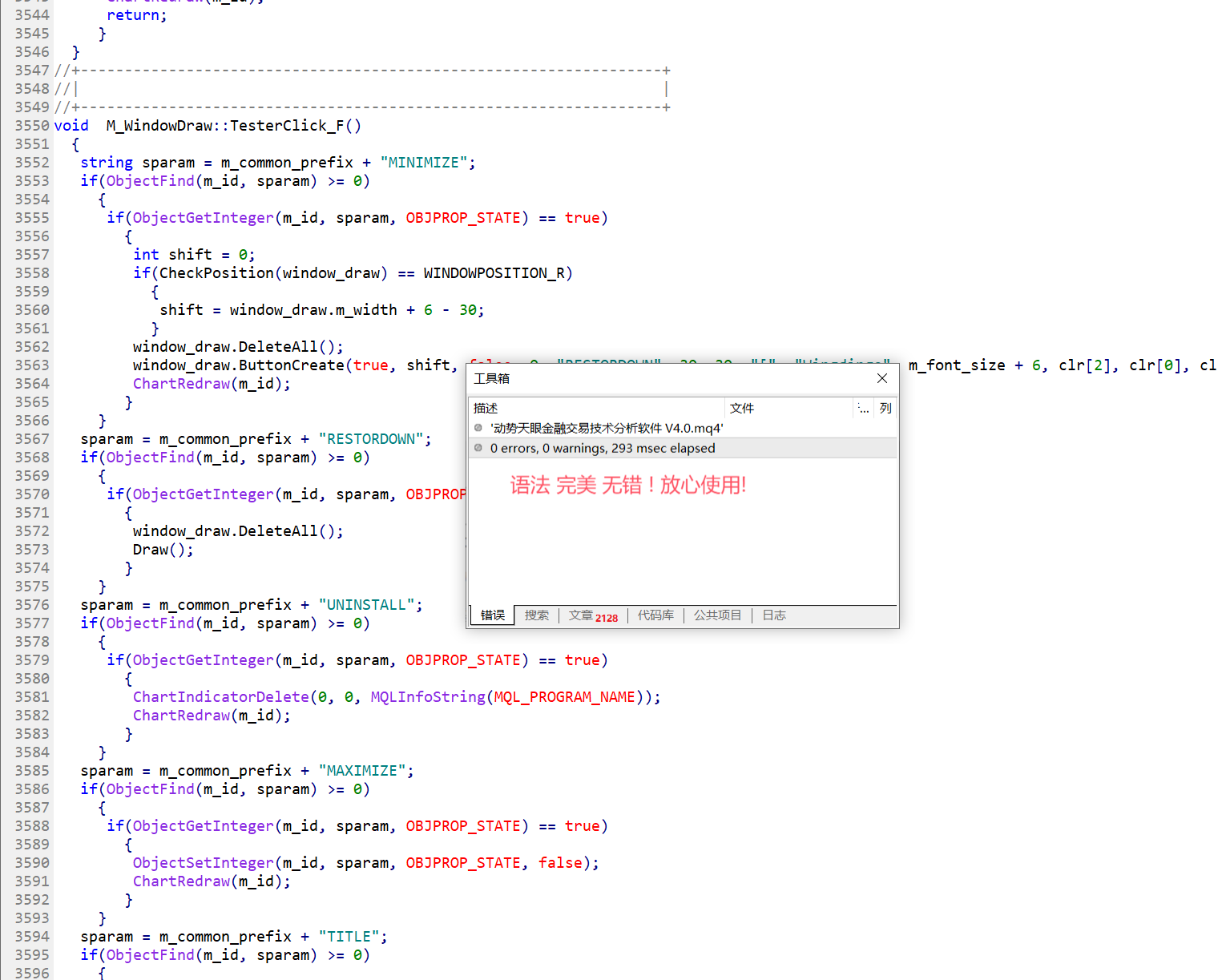
Task: Open the 文章 tab showing 2128
Action: click(593, 615)
